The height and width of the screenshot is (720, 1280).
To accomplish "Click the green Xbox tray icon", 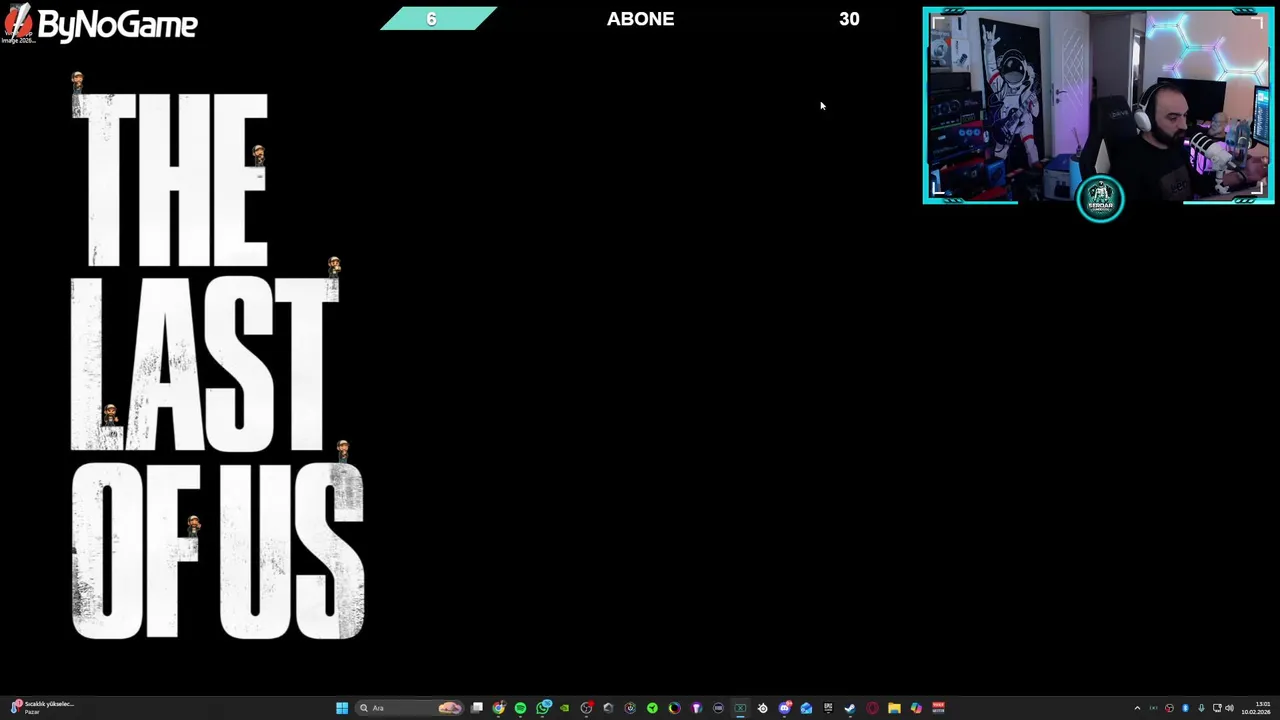I will point(1154,708).
